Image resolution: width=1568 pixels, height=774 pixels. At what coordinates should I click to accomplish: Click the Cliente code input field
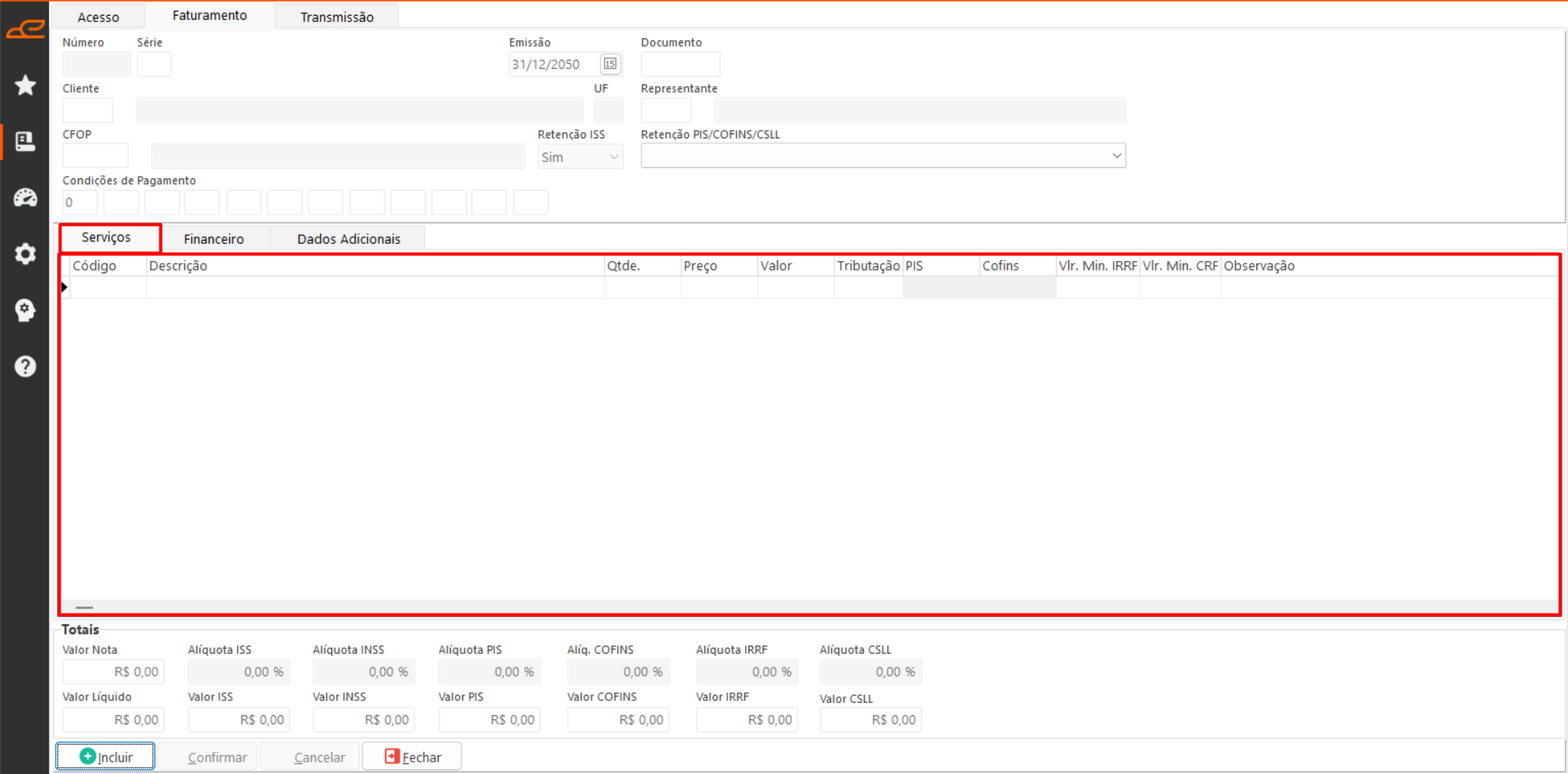coord(88,110)
